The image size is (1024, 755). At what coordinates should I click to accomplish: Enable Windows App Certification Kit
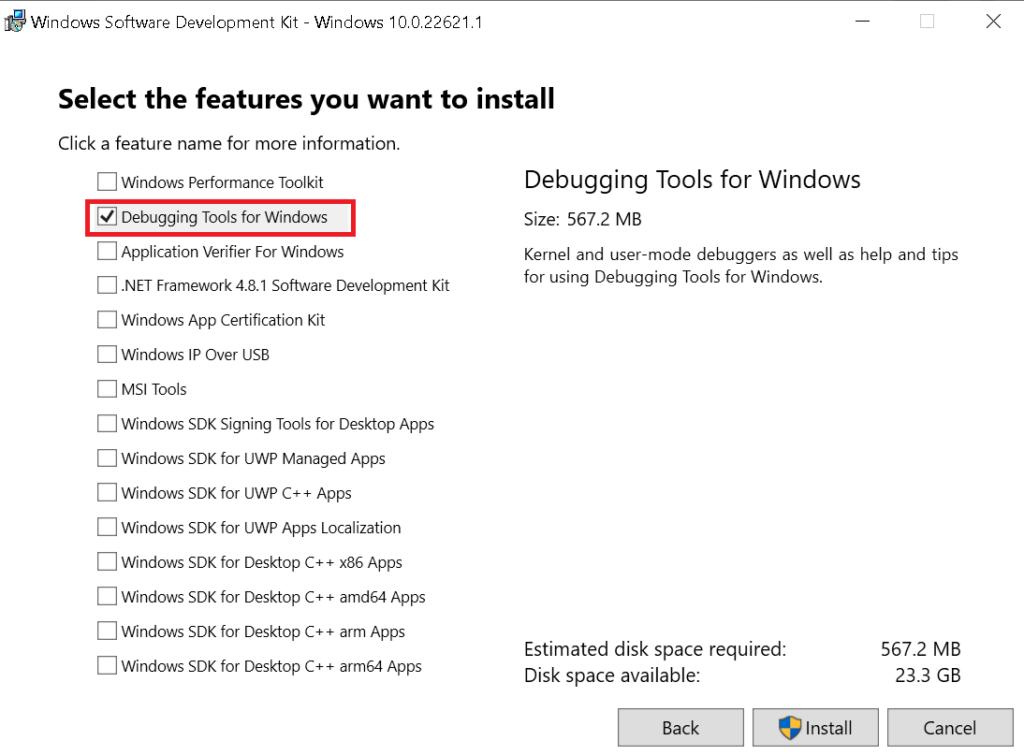pyautogui.click(x=107, y=320)
